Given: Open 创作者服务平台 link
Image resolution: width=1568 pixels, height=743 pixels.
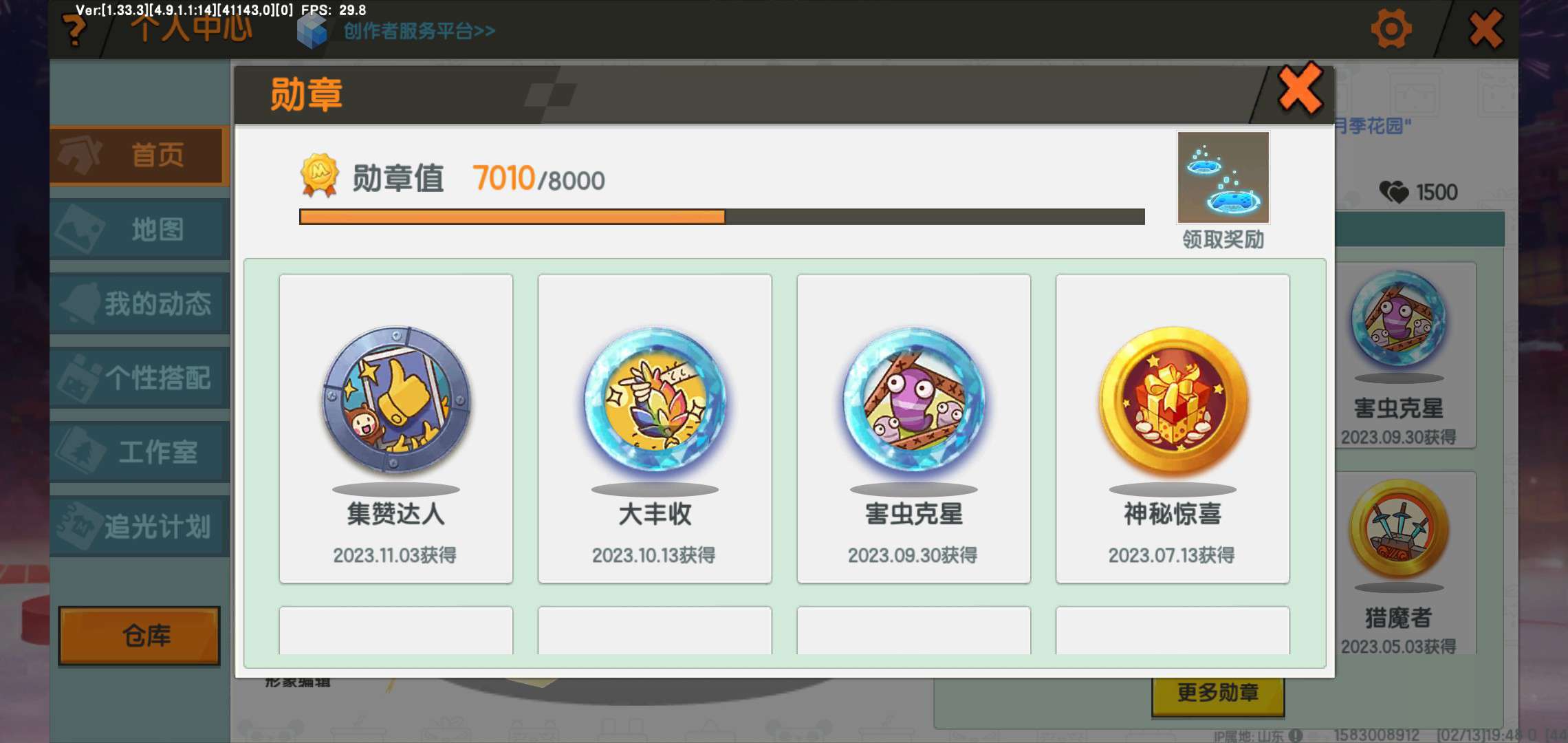Looking at the screenshot, I should coord(419,31).
